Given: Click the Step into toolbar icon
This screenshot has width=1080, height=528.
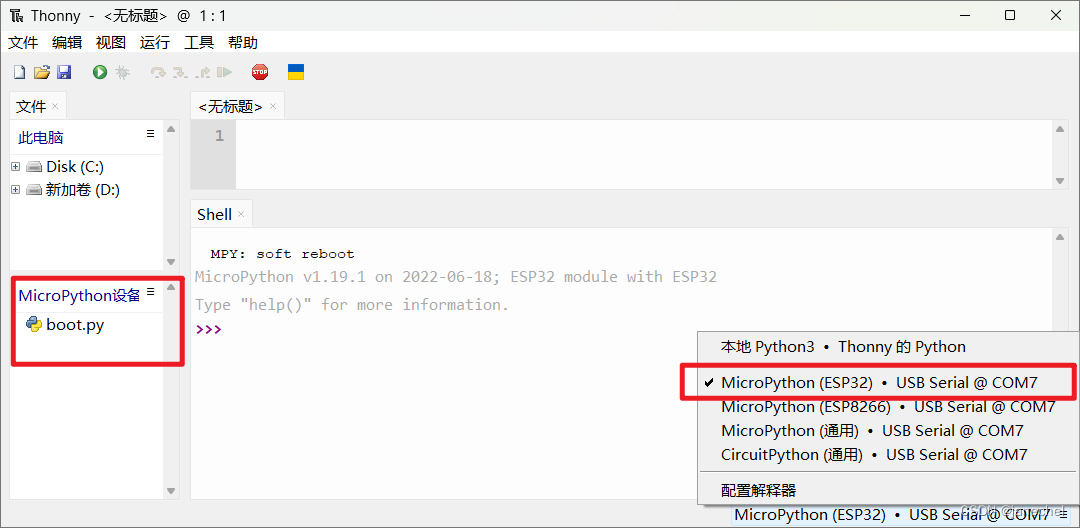Looking at the screenshot, I should [180, 72].
